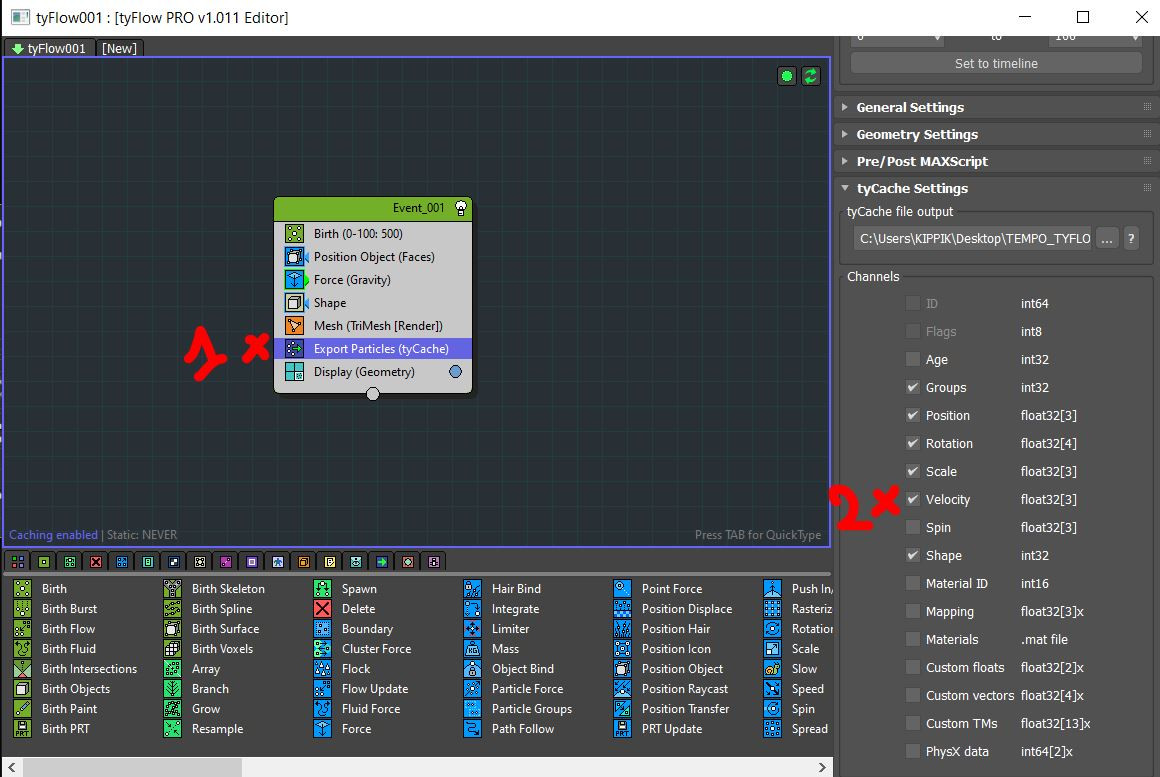The image size is (1160, 777).
Task: Pick the Birth Burst operator icon
Action: coord(23,608)
